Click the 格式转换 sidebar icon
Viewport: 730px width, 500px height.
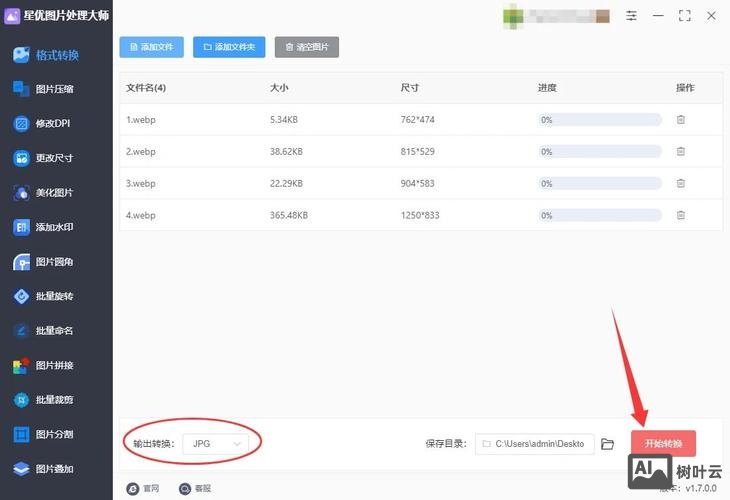(x=21, y=55)
